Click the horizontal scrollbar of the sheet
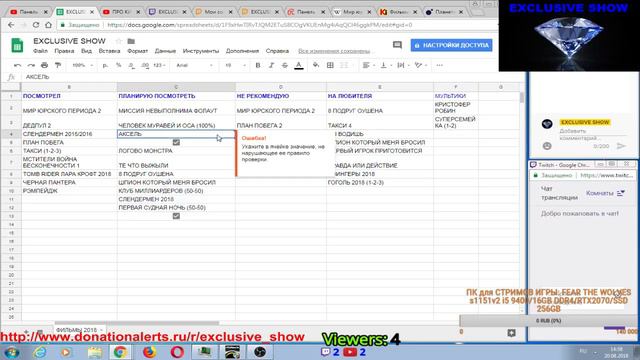The image size is (640, 360). pos(137,322)
